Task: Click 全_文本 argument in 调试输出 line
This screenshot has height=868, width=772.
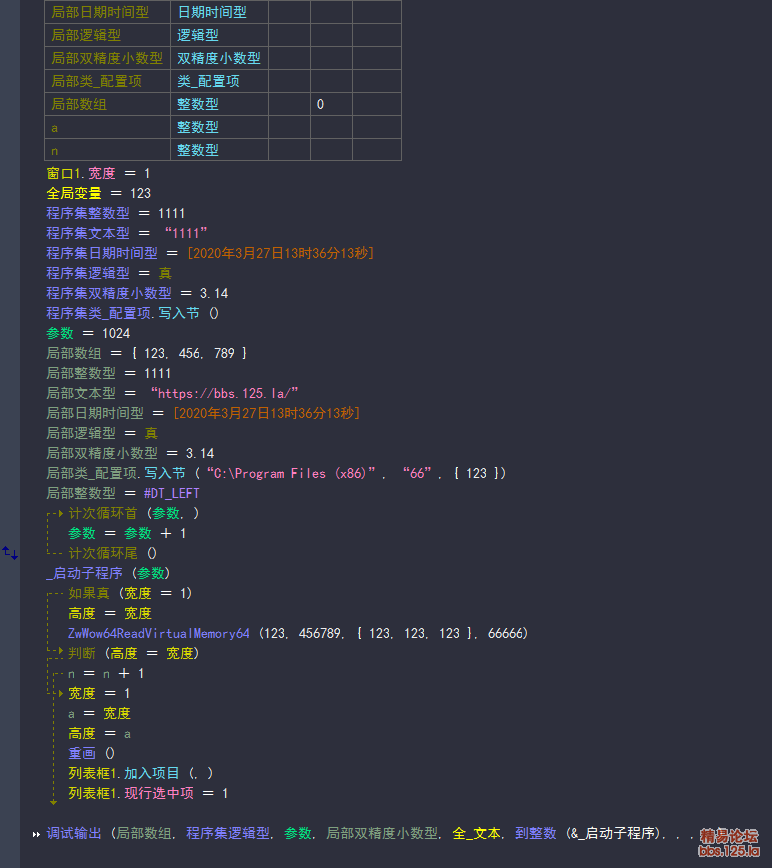Action: click(476, 833)
